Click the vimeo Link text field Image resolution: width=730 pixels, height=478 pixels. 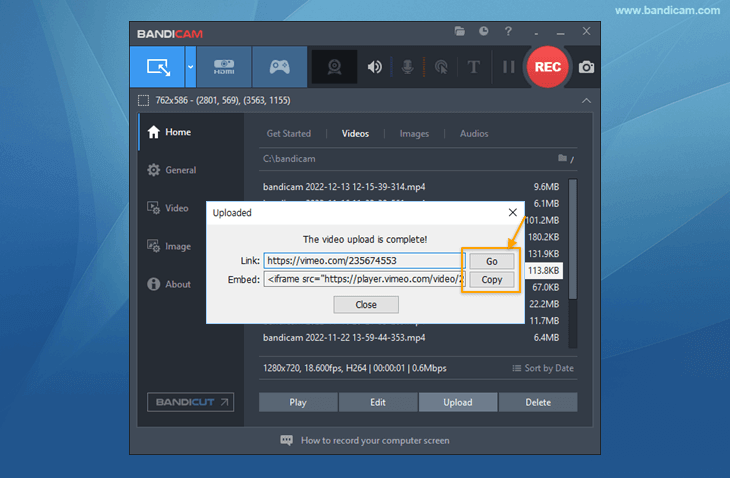pos(364,260)
